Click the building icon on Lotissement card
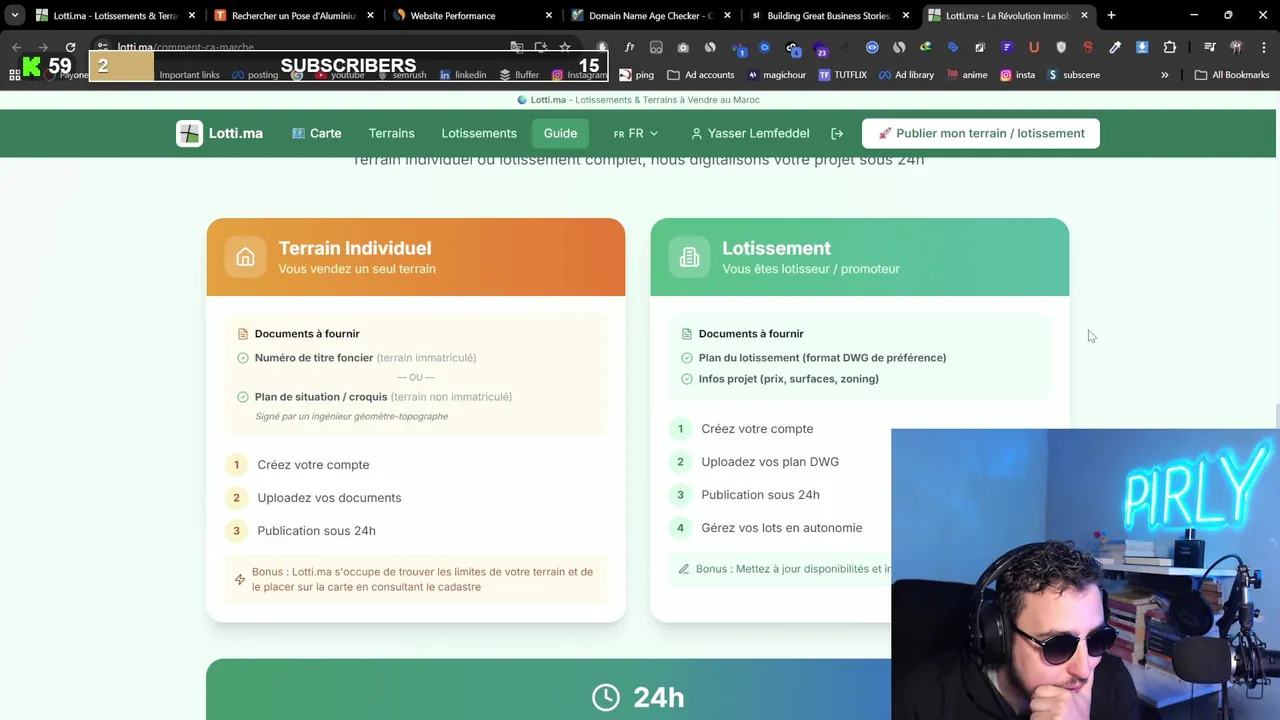This screenshot has width=1280, height=720. point(689,257)
